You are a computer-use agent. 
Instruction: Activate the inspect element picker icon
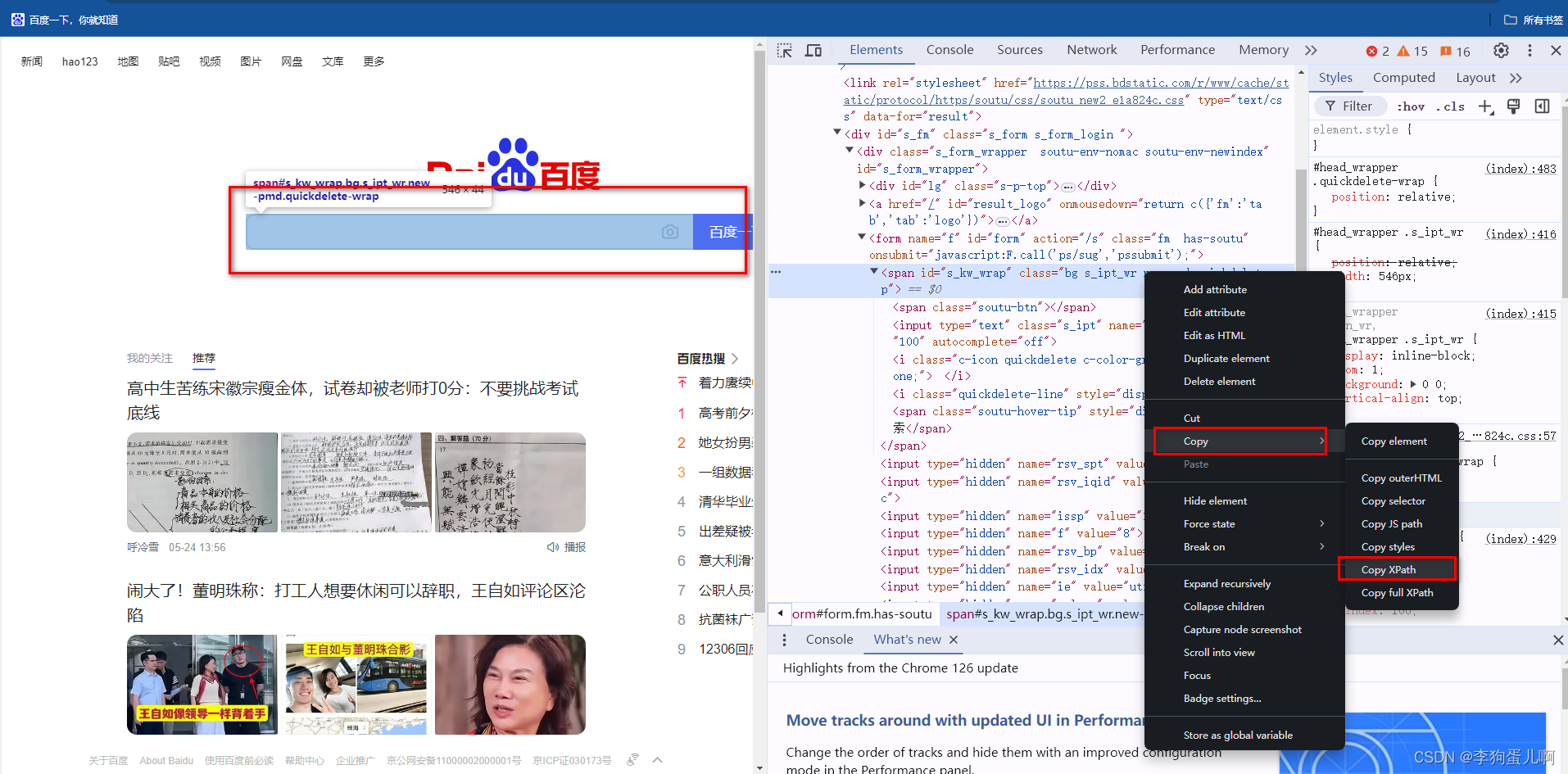784,51
